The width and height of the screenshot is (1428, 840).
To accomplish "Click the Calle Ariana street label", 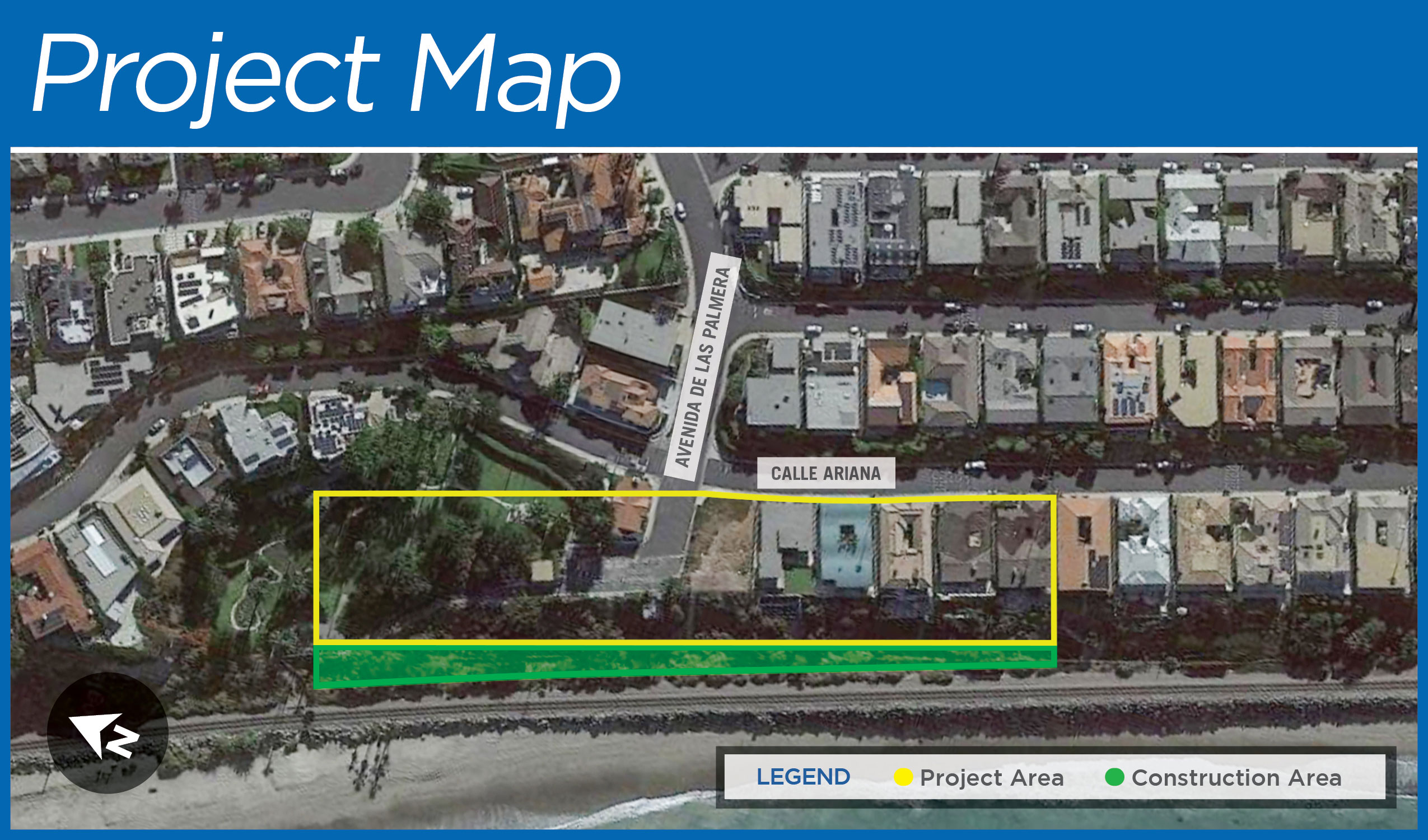I will pos(825,473).
